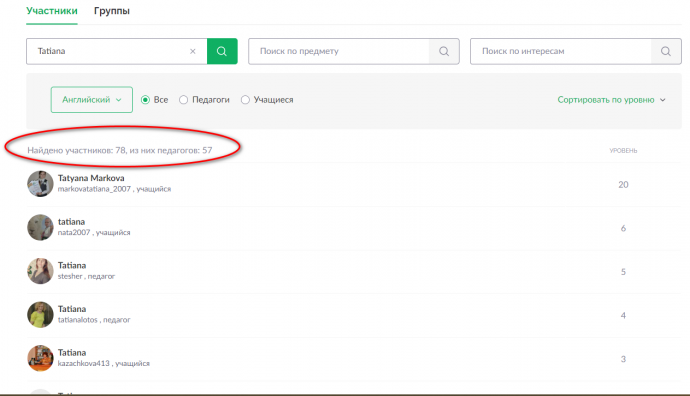Open avatar of user nata2007
Screen dimensions: 690x396
pyautogui.click(x=40, y=227)
